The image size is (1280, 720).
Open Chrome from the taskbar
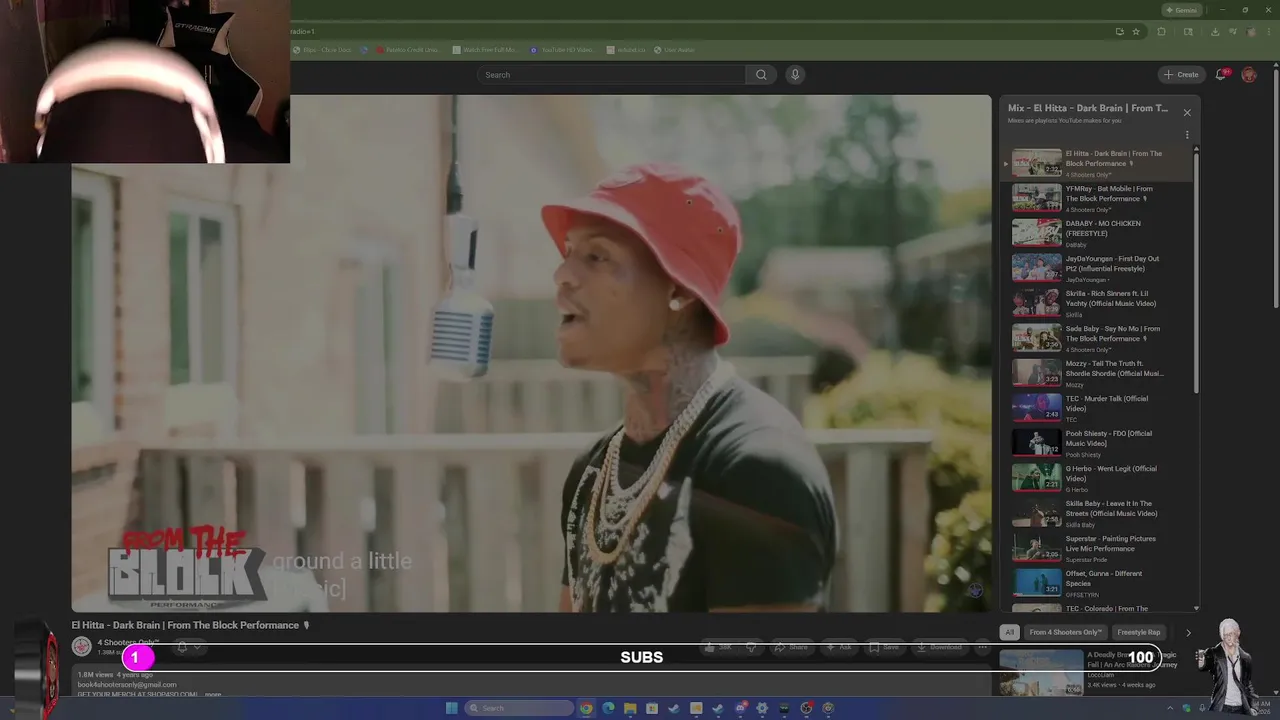pos(586,708)
